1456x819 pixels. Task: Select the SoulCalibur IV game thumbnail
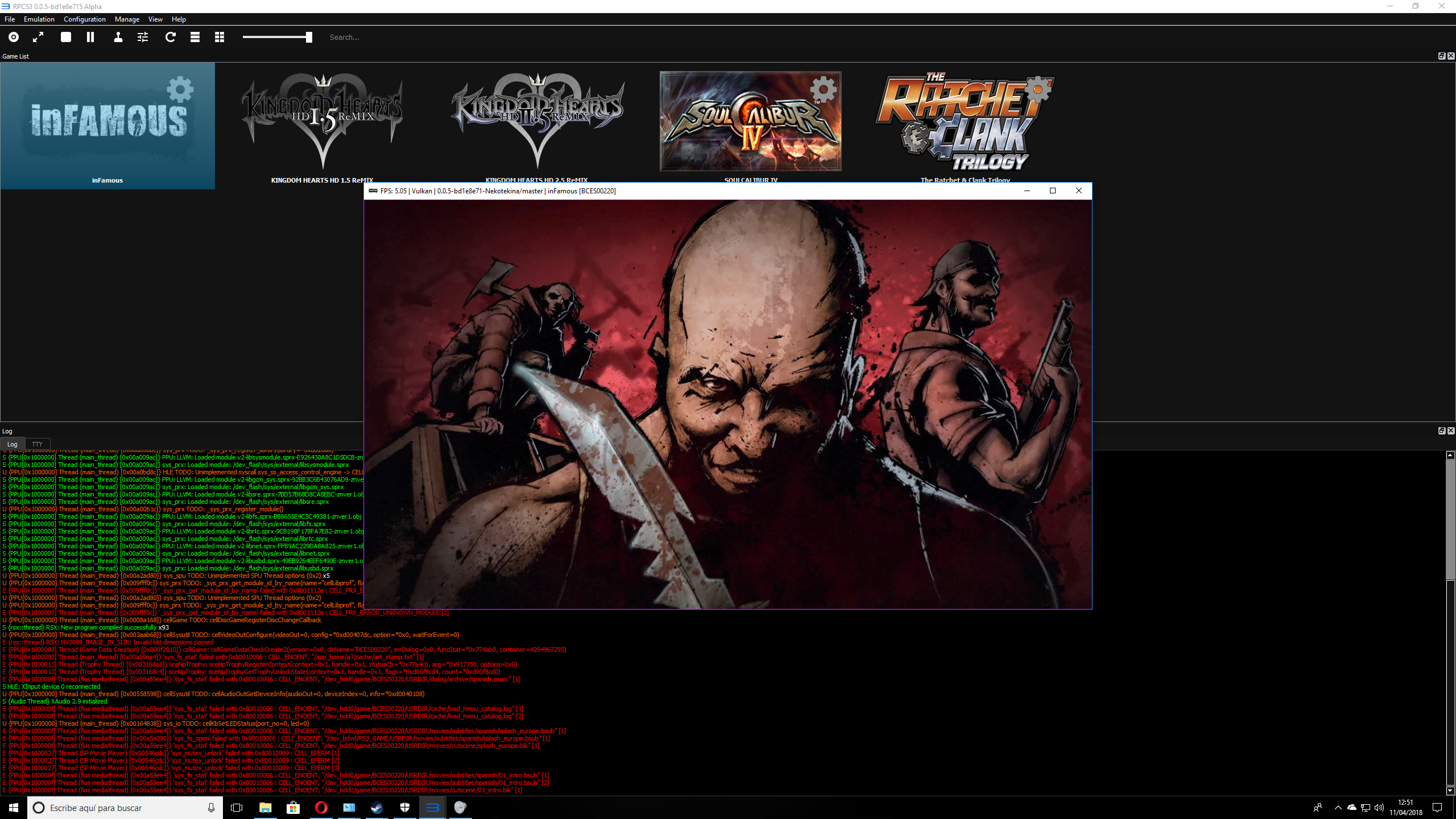click(x=750, y=121)
